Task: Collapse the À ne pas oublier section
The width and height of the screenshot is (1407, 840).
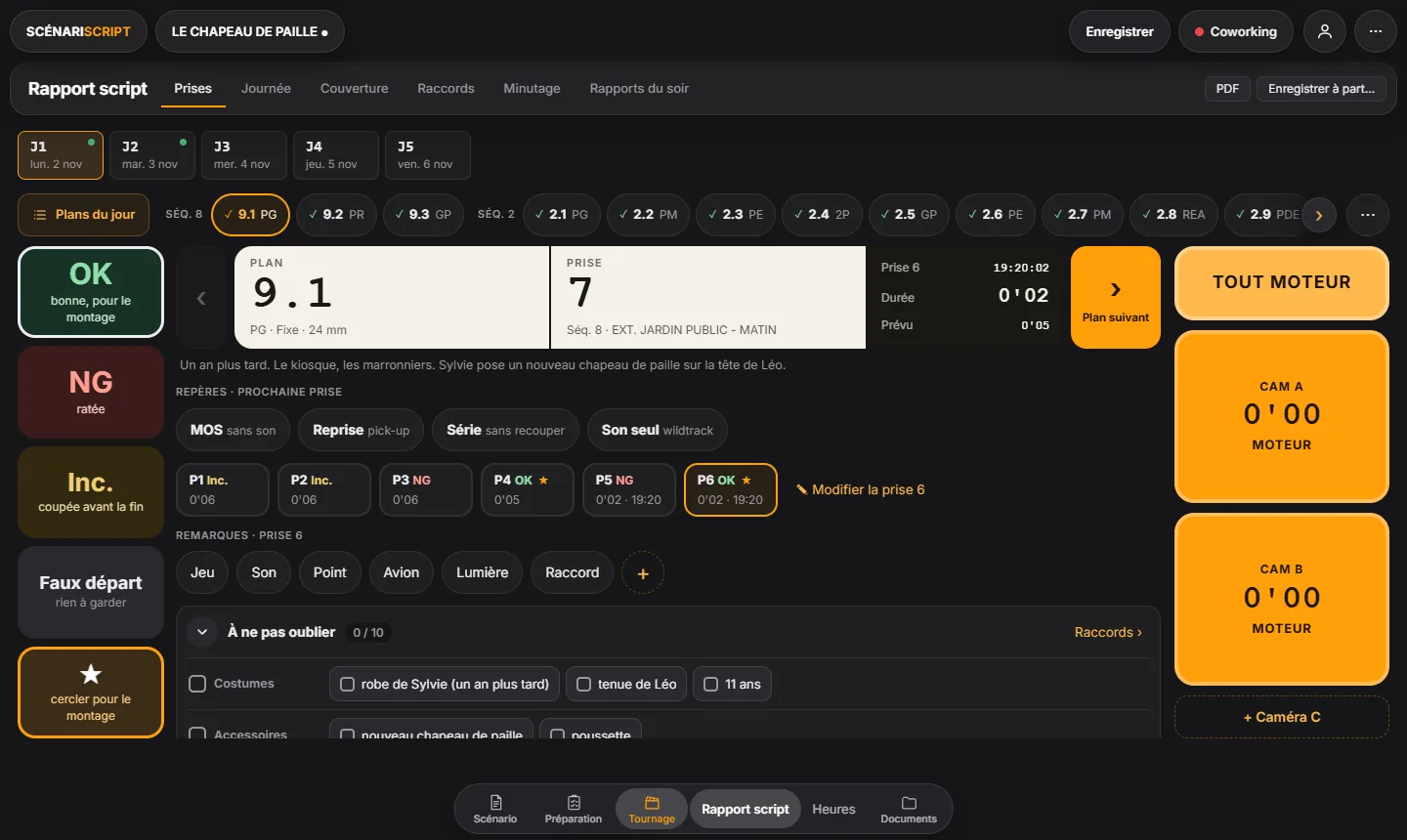Action: (202, 632)
